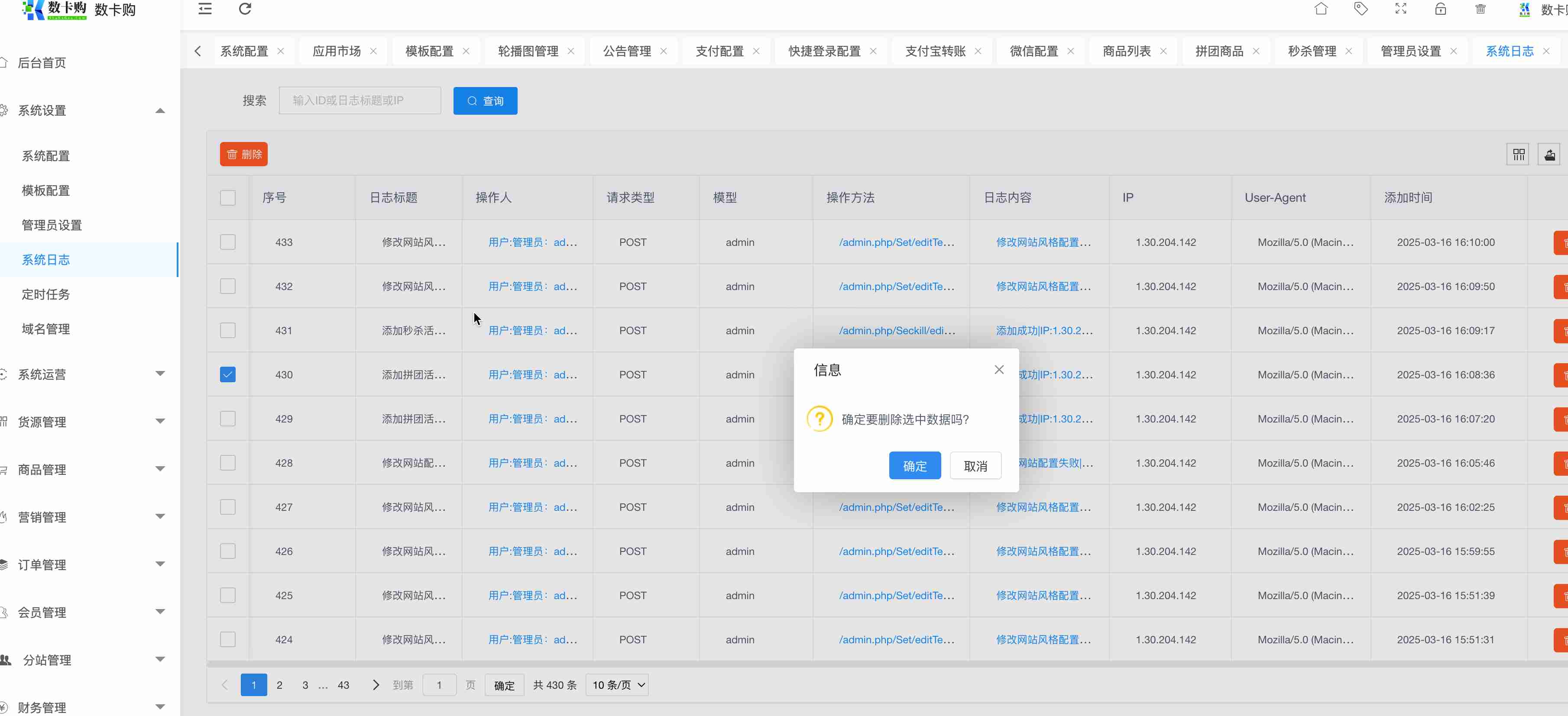Open the 10 条/页 page size dropdown

(617, 685)
